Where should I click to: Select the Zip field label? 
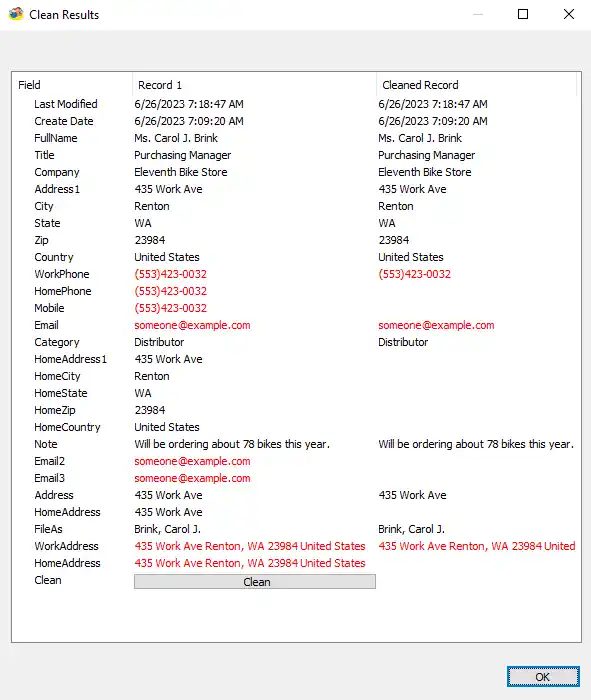pyautogui.click(x=41, y=240)
